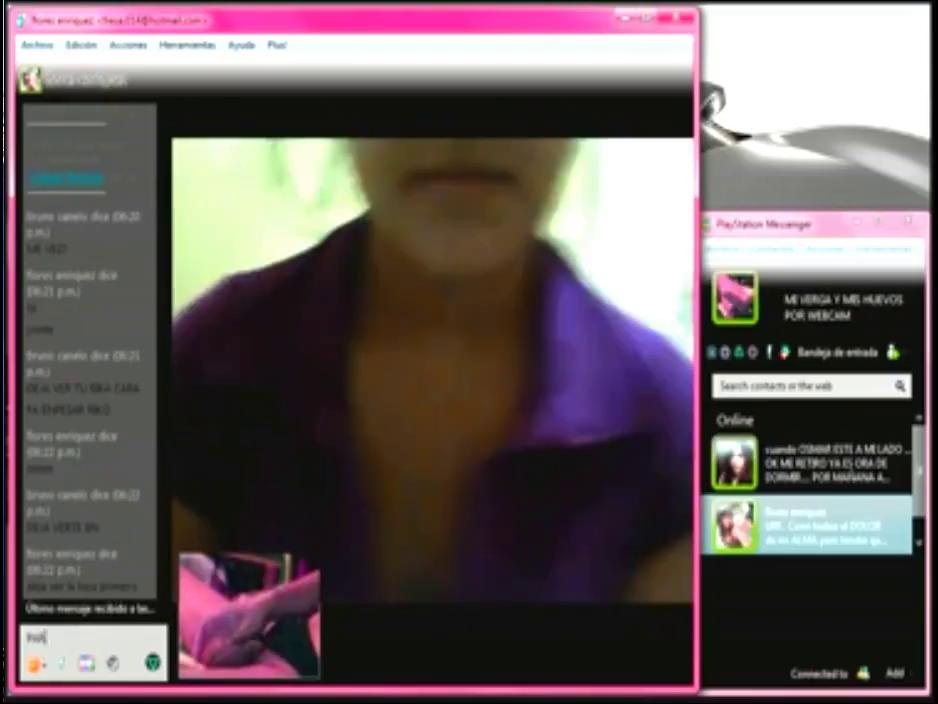938x704 pixels.
Task: Click the contact avatar in conversation header
Action: coord(30,80)
